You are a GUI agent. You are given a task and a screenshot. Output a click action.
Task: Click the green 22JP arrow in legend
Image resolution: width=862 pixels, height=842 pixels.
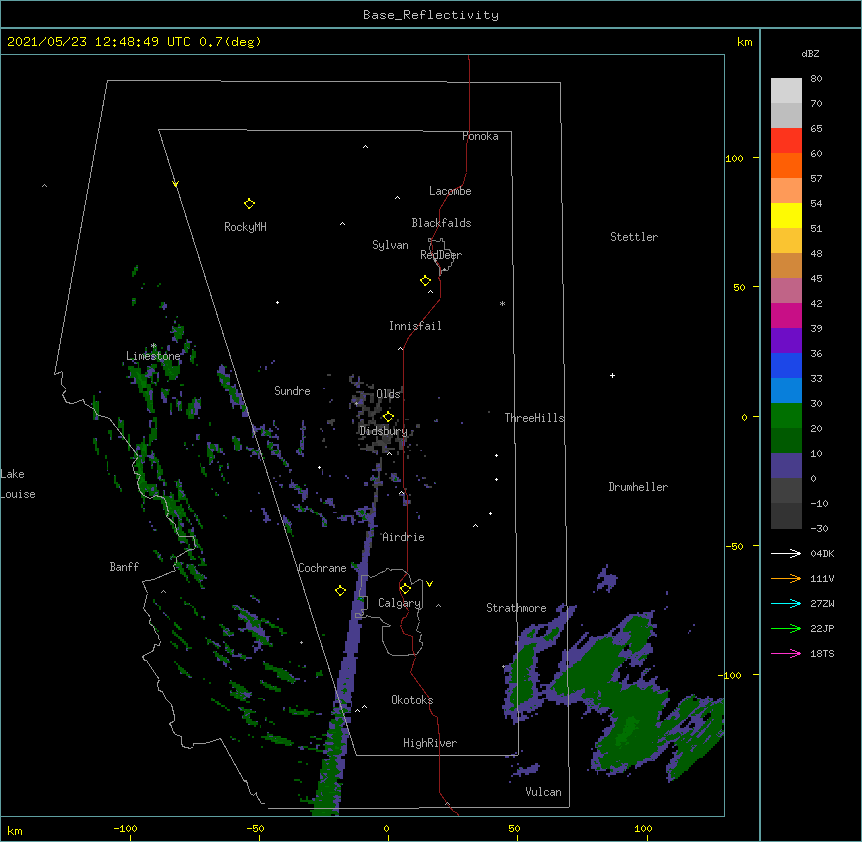tap(786, 628)
